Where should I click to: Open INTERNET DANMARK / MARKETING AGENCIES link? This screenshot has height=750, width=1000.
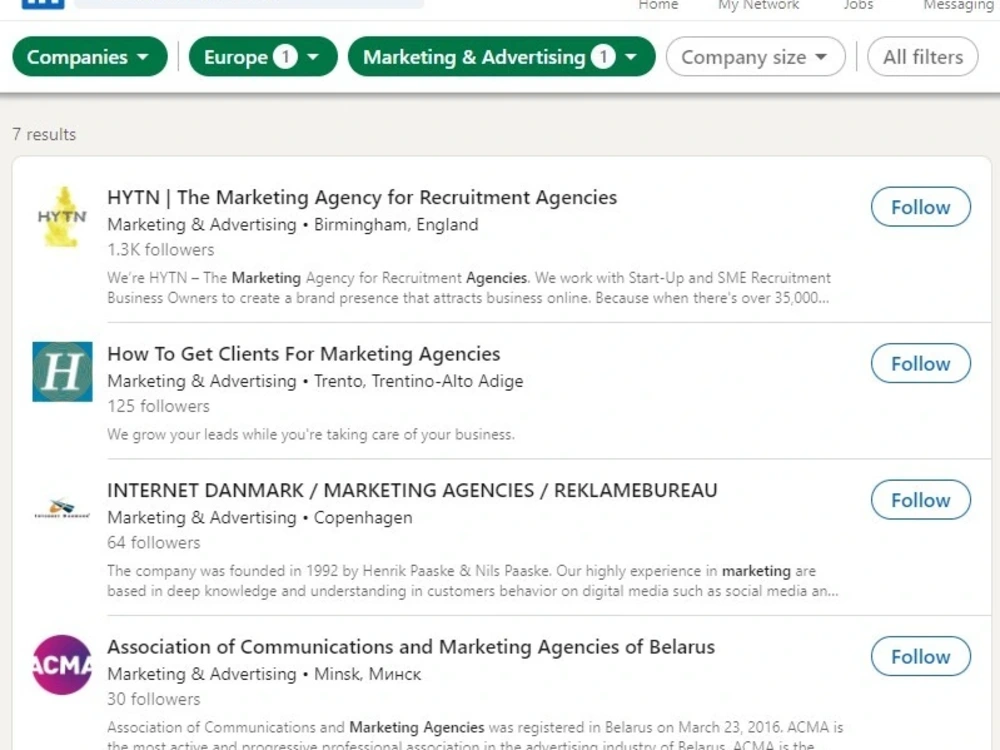pos(412,490)
